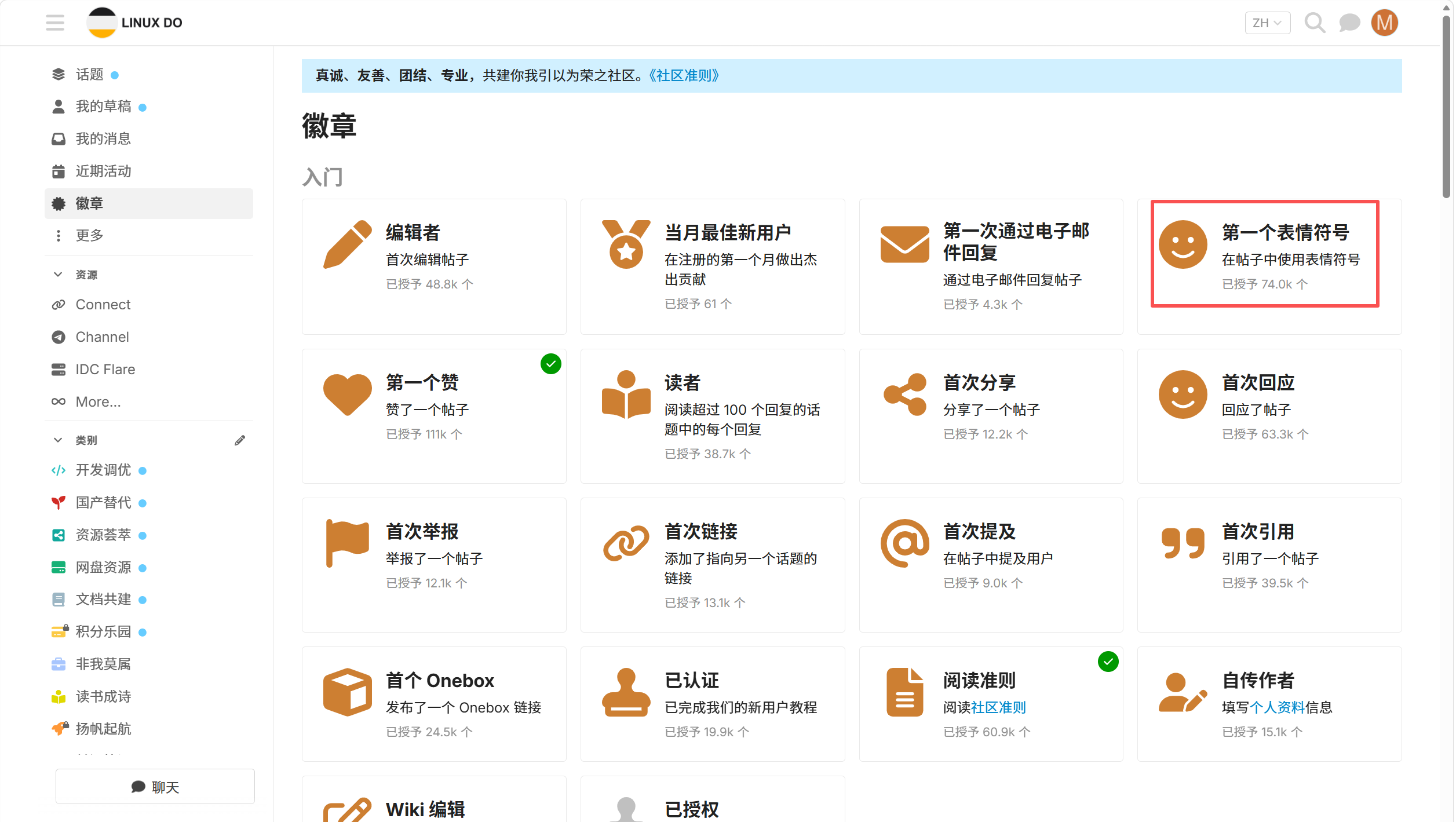Screen dimensions: 1456x822
Task: Open the ZH language dropdown
Action: pyautogui.click(x=1267, y=23)
